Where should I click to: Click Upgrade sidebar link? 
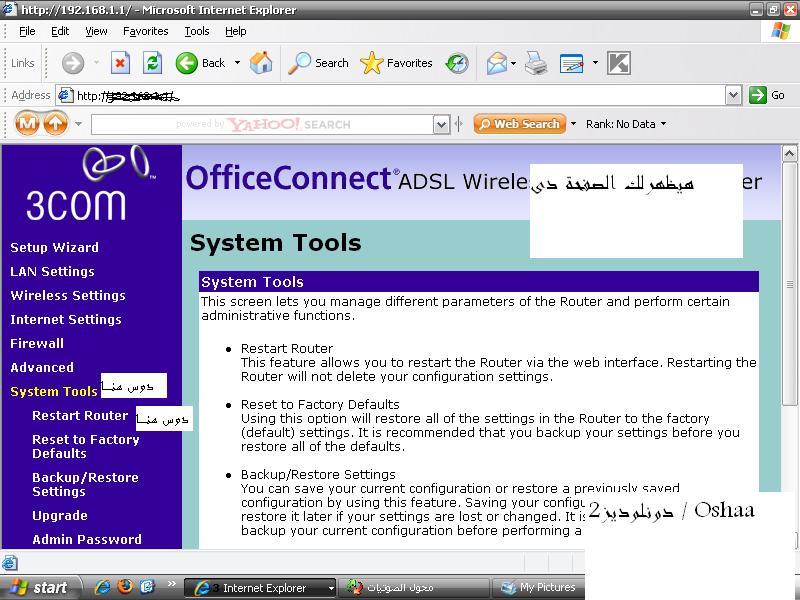60,515
